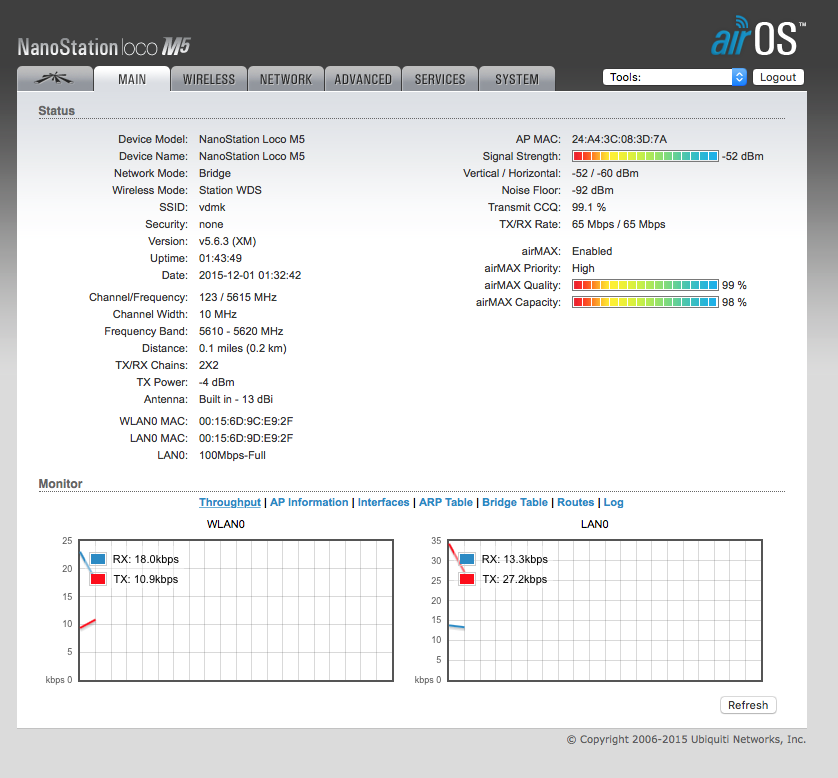
Task: Open the AP Information link
Action: click(x=309, y=503)
